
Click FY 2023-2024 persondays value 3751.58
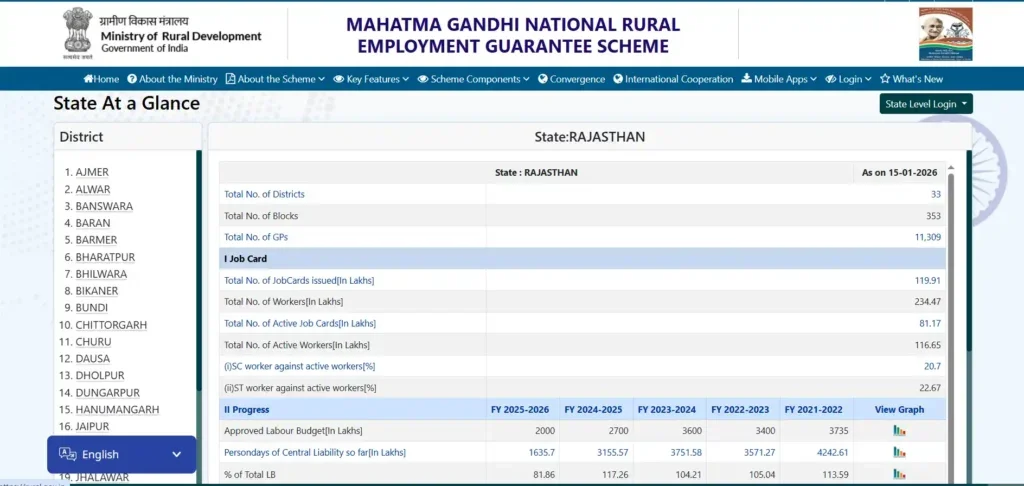[x=686, y=452]
